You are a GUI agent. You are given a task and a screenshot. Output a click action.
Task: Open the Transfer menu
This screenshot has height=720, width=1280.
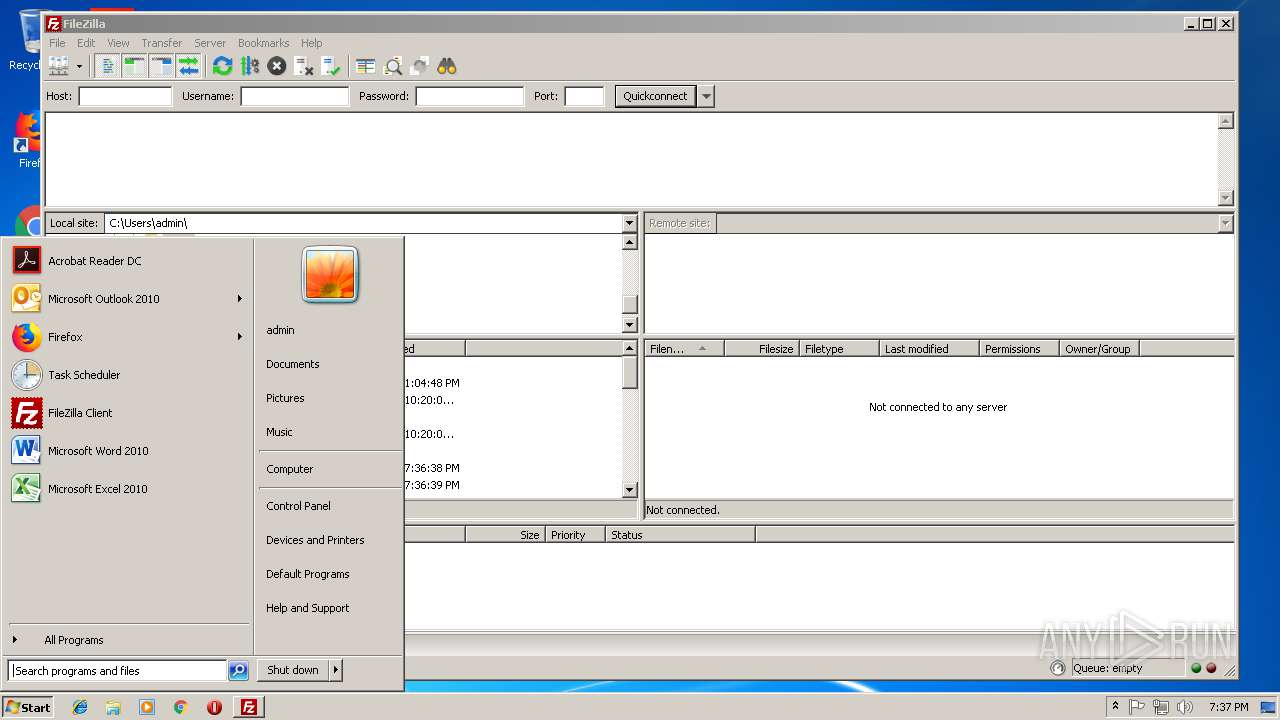pos(162,43)
